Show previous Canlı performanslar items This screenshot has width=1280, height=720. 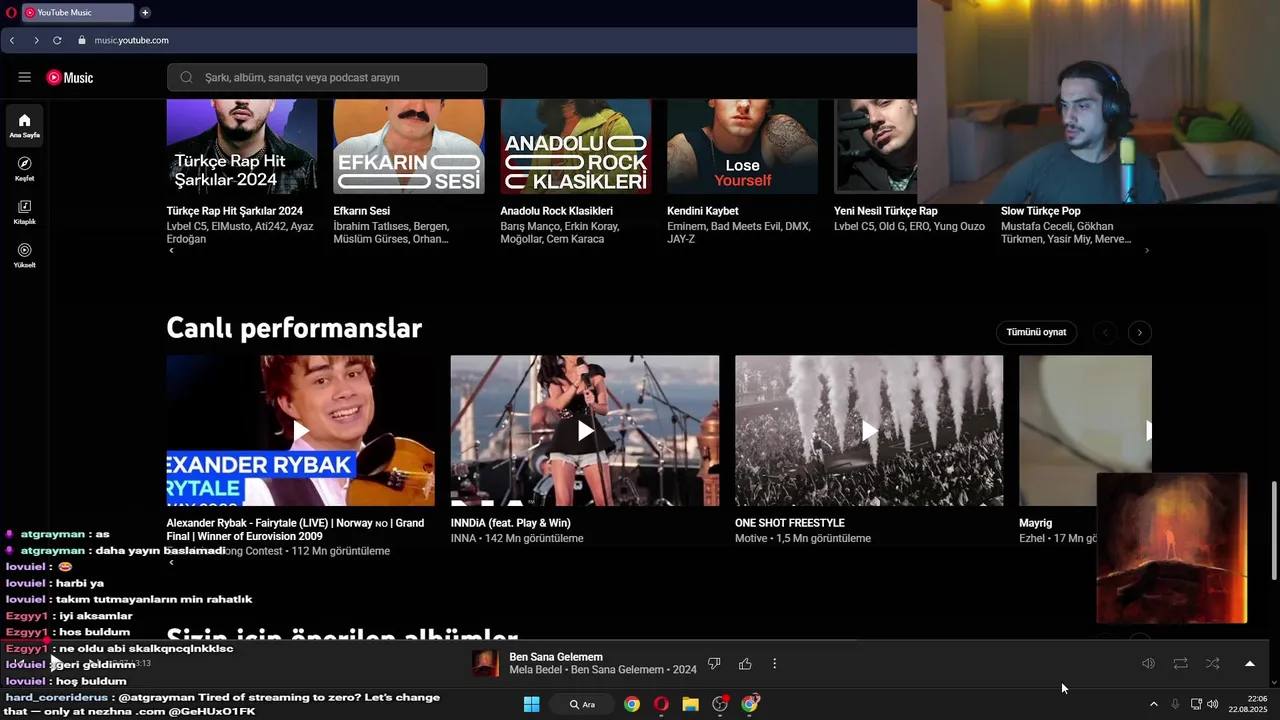pyautogui.click(x=1105, y=332)
